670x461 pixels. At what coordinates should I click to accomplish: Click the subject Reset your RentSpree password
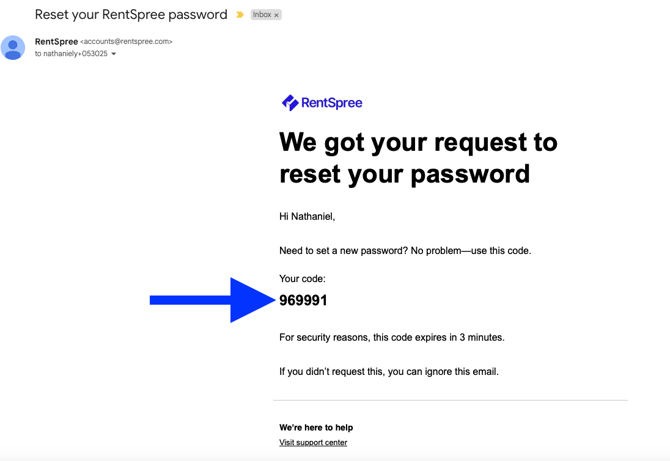131,15
